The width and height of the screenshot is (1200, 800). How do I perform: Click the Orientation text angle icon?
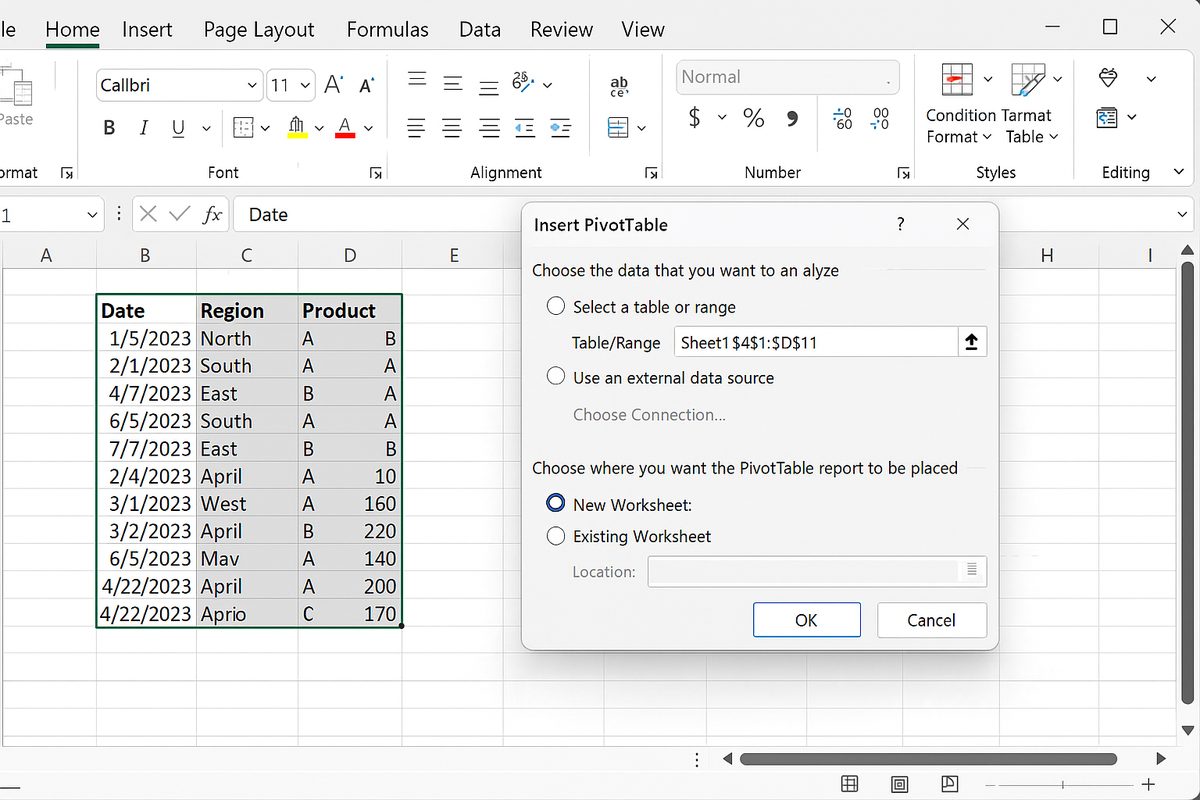coord(523,82)
